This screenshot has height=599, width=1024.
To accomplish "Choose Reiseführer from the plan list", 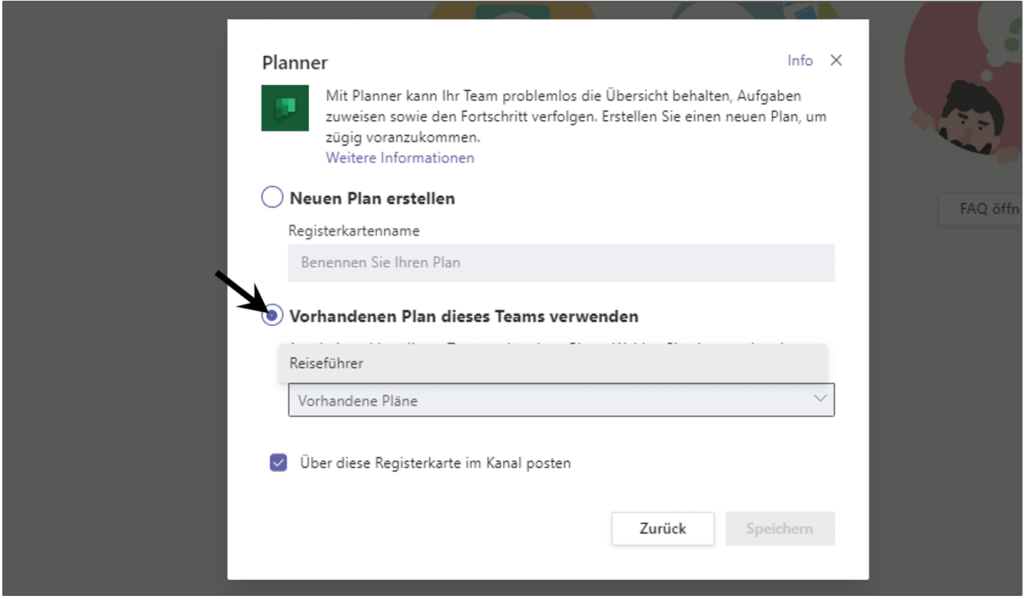I will click(x=553, y=363).
